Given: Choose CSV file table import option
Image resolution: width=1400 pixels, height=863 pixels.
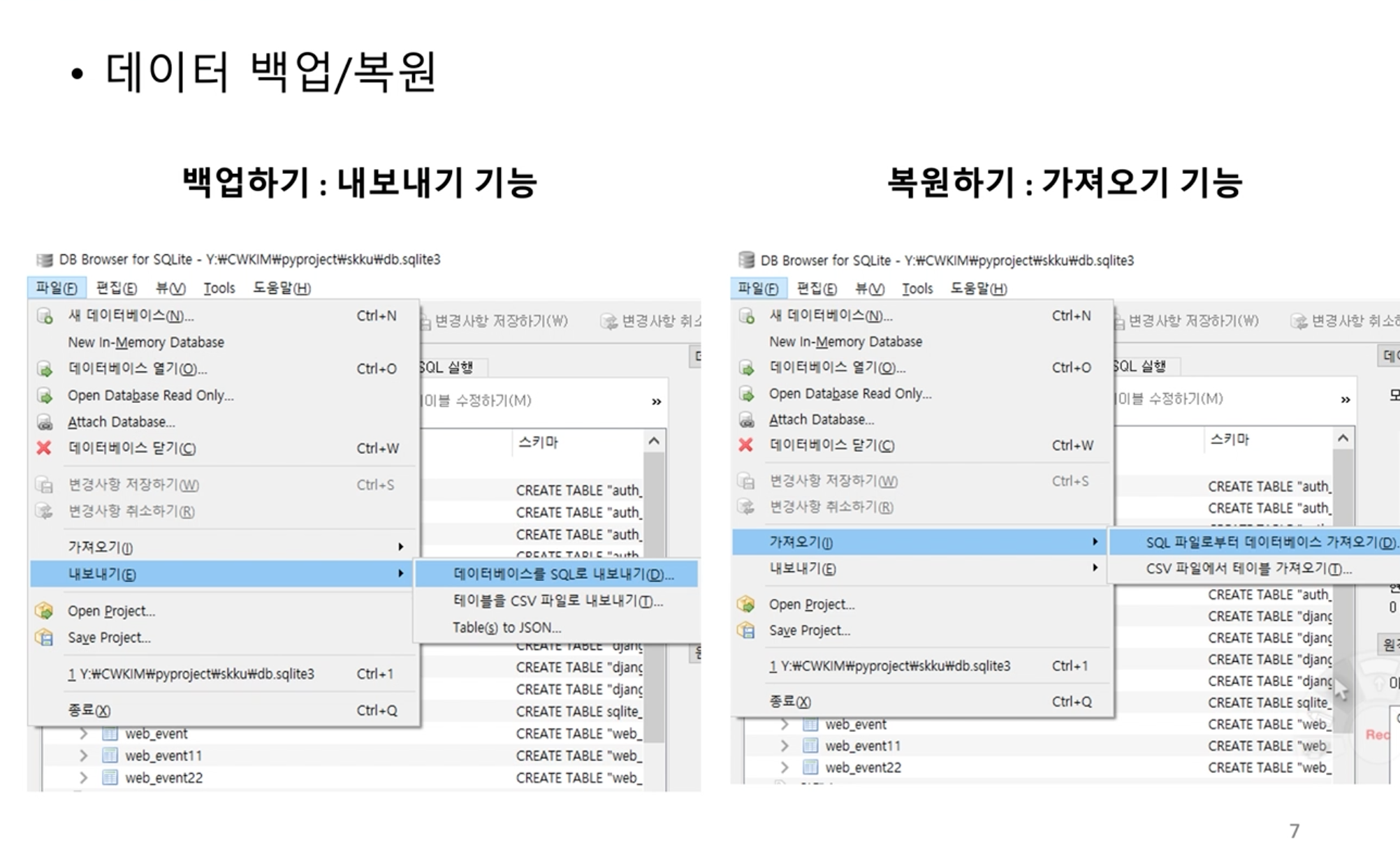Looking at the screenshot, I should click(x=1248, y=569).
